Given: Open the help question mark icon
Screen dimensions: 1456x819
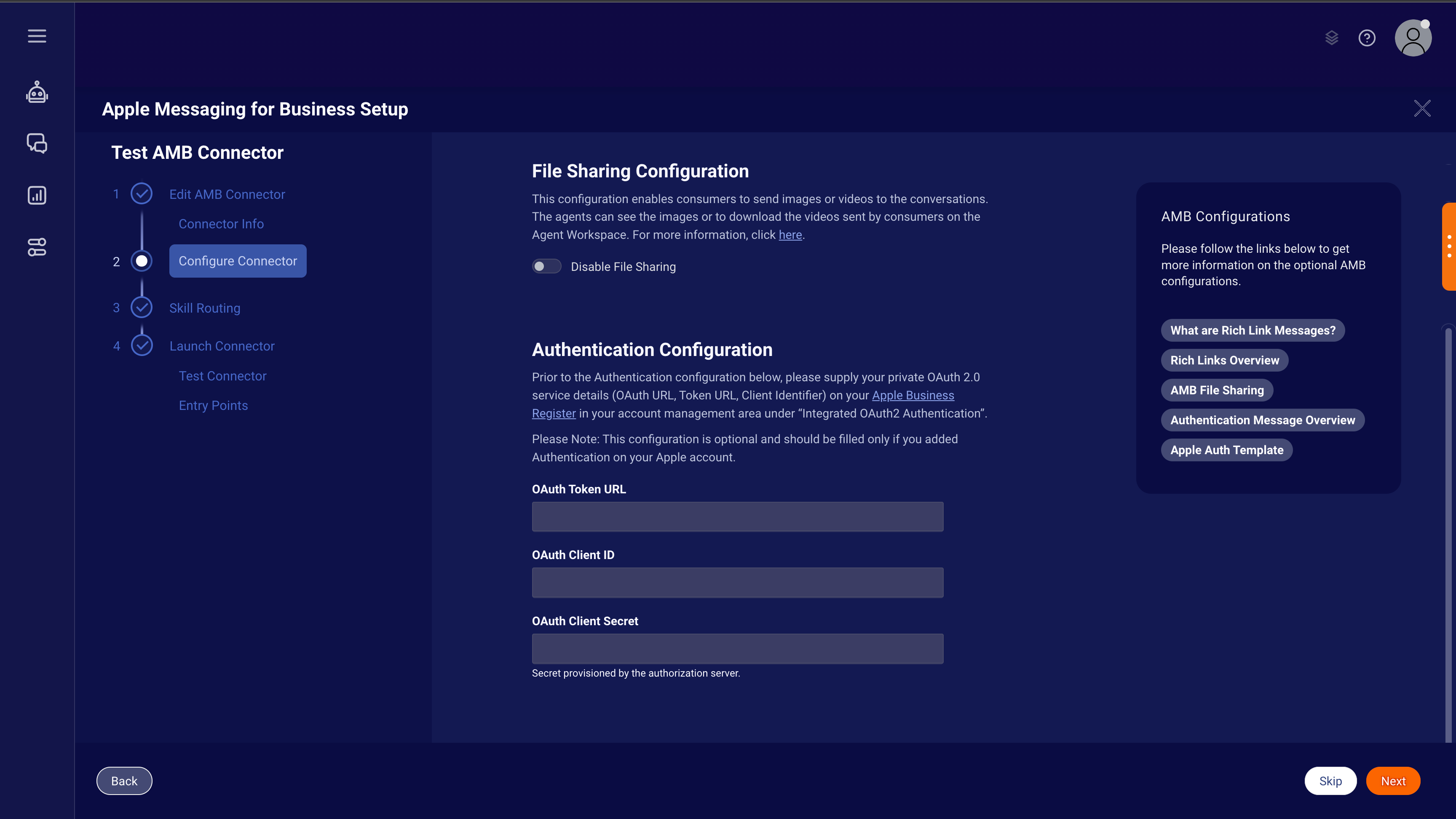Looking at the screenshot, I should (x=1367, y=38).
